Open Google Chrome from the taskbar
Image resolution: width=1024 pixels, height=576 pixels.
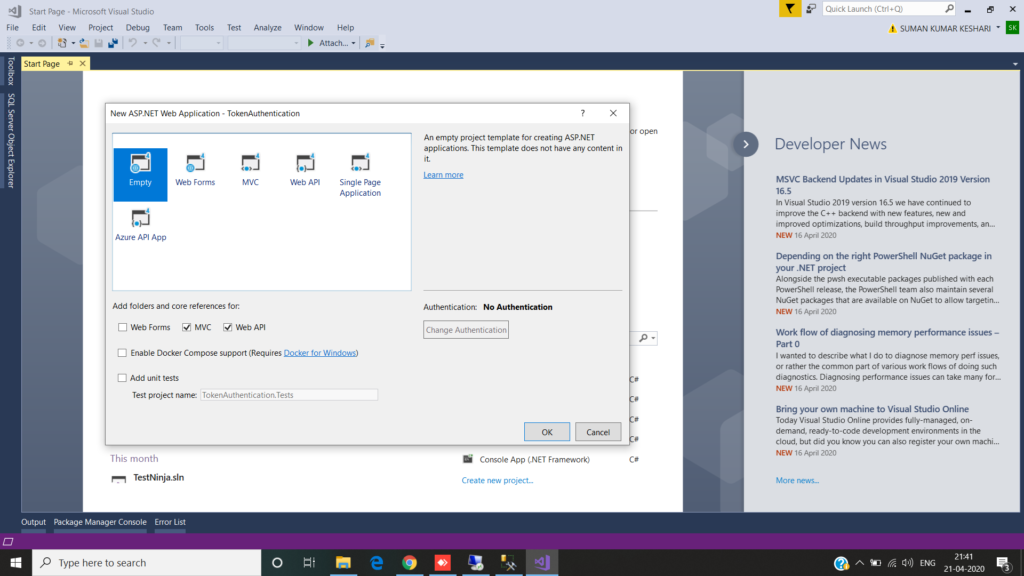(409, 562)
